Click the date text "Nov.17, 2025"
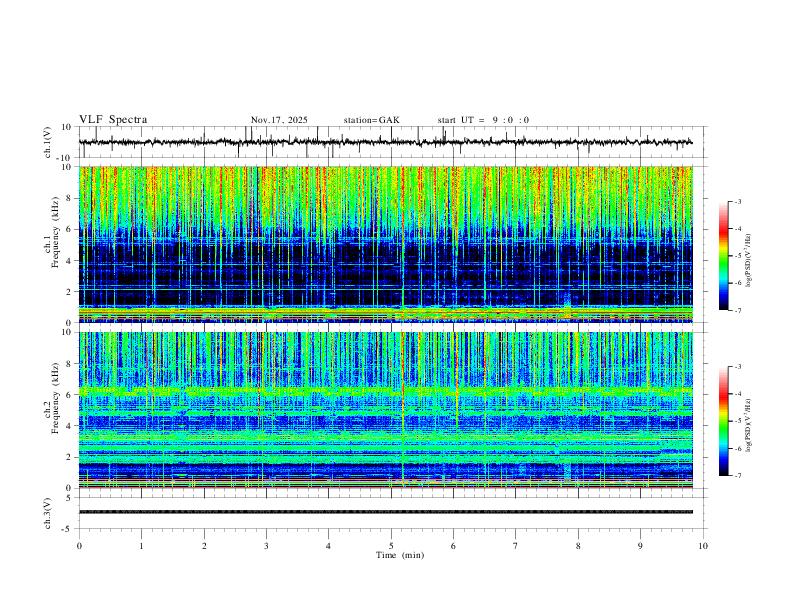Screen dimensions: 792x612 click(279, 120)
